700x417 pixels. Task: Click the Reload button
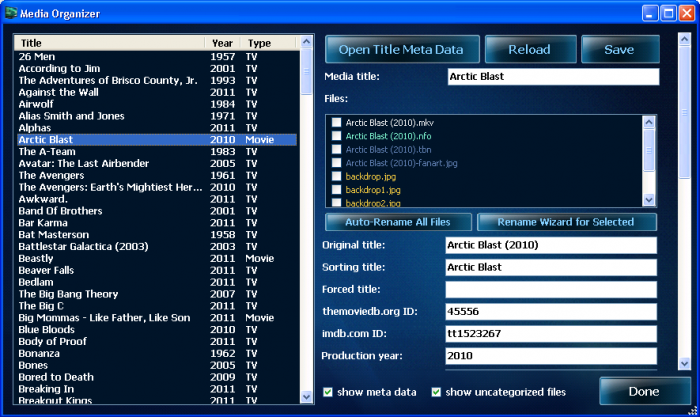click(530, 49)
